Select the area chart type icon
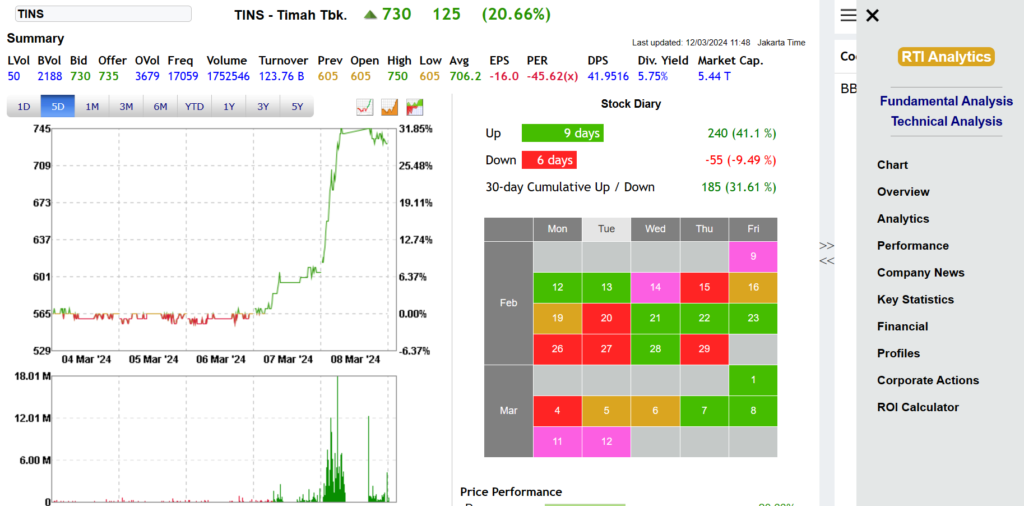Screen dimensions: 1024x506 [x=390, y=107]
